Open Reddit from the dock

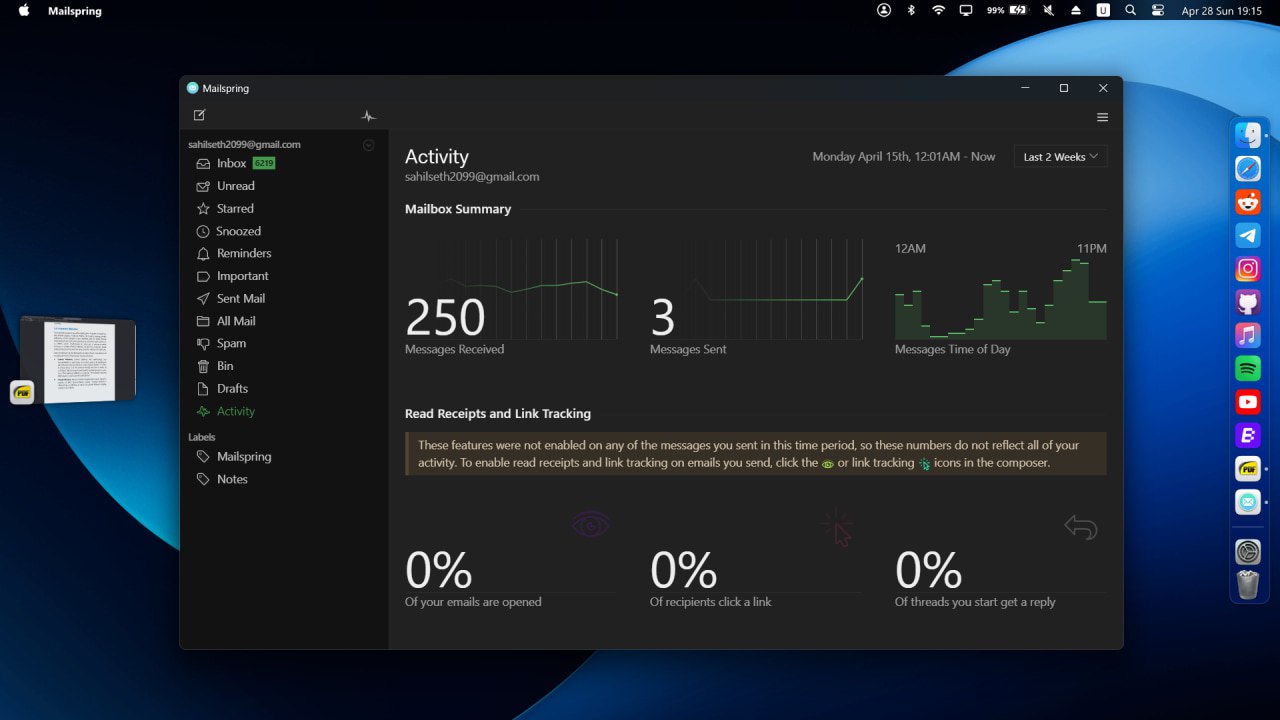pos(1248,202)
